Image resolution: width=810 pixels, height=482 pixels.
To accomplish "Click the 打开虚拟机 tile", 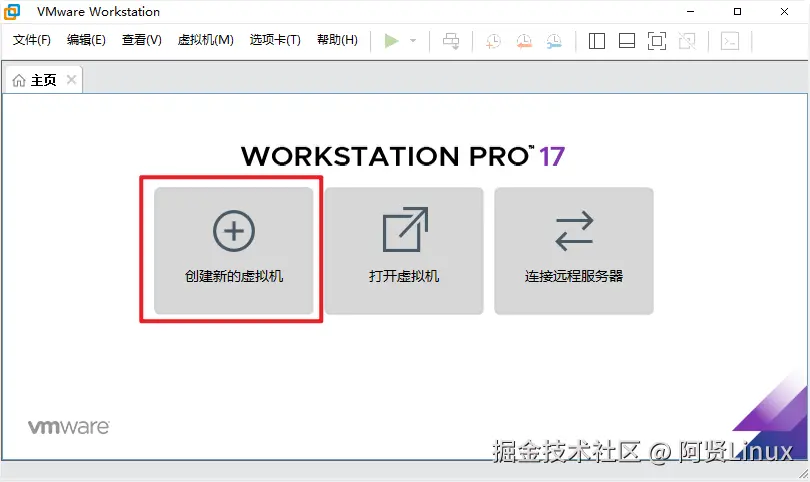I will (x=404, y=251).
